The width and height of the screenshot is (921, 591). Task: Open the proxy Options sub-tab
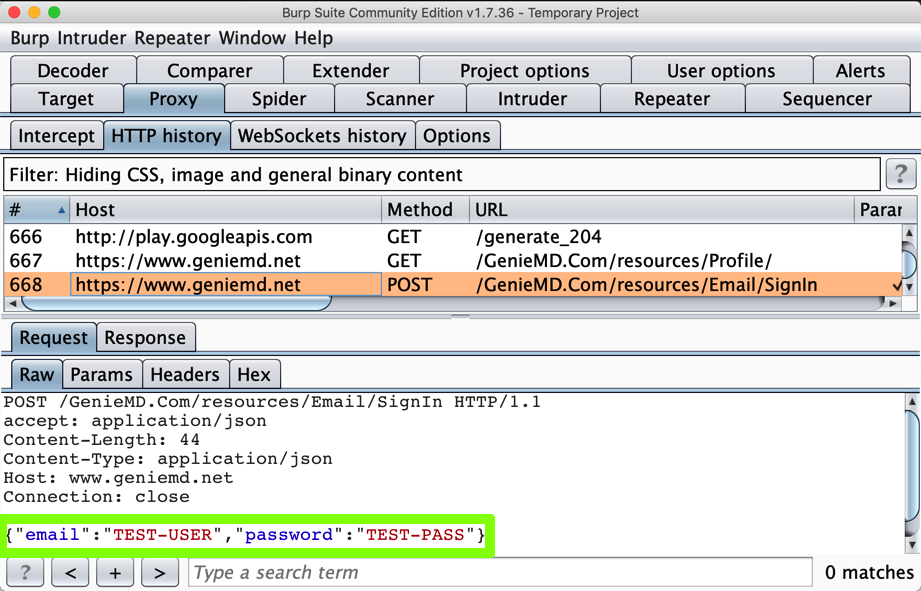tap(457, 136)
